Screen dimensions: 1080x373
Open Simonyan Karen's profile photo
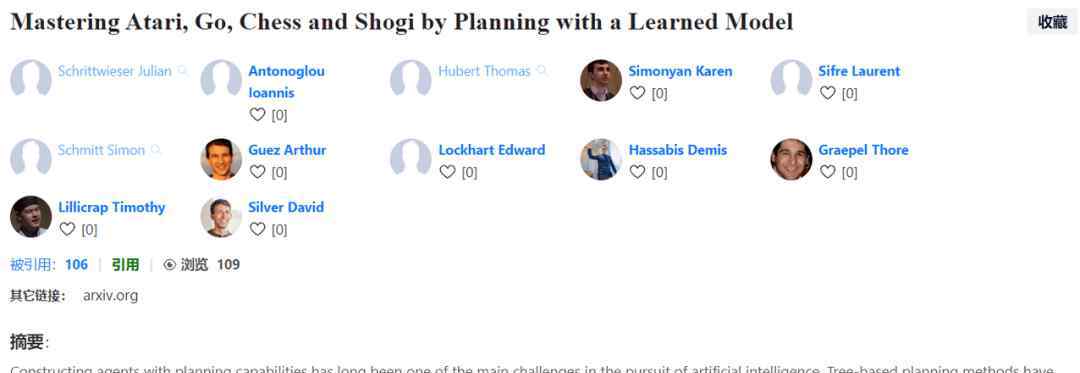coord(601,81)
